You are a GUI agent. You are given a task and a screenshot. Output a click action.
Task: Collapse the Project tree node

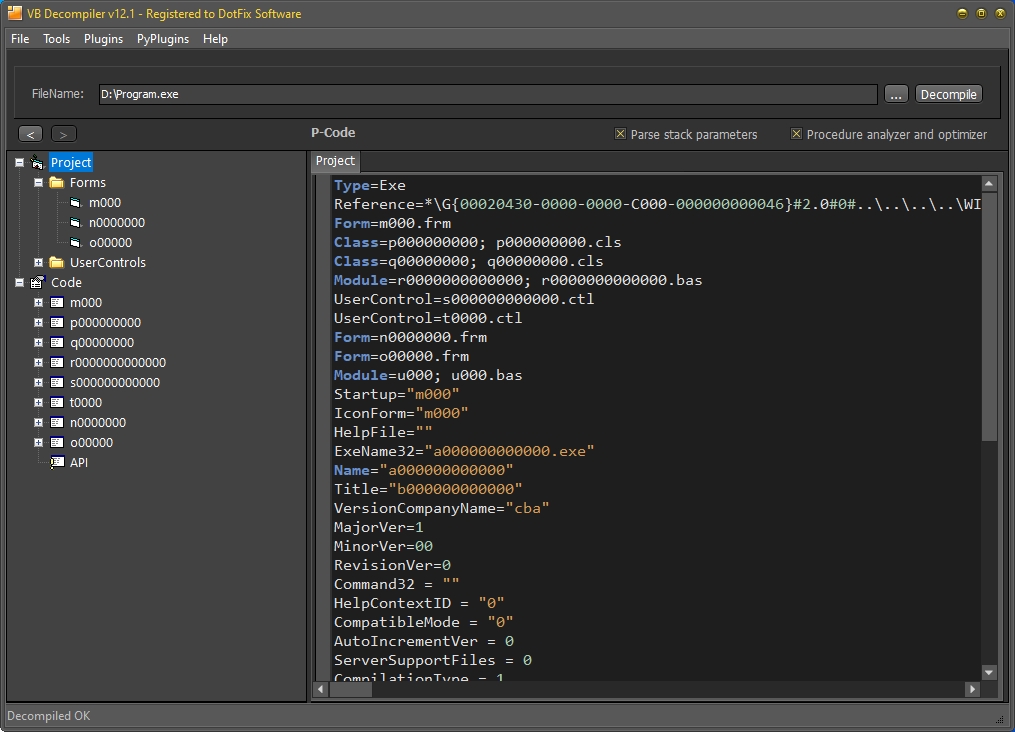click(x=19, y=162)
